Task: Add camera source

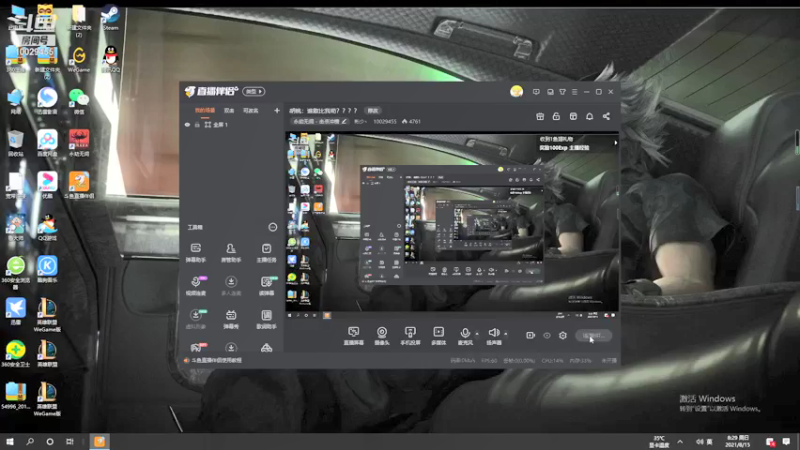Action: coord(382,336)
